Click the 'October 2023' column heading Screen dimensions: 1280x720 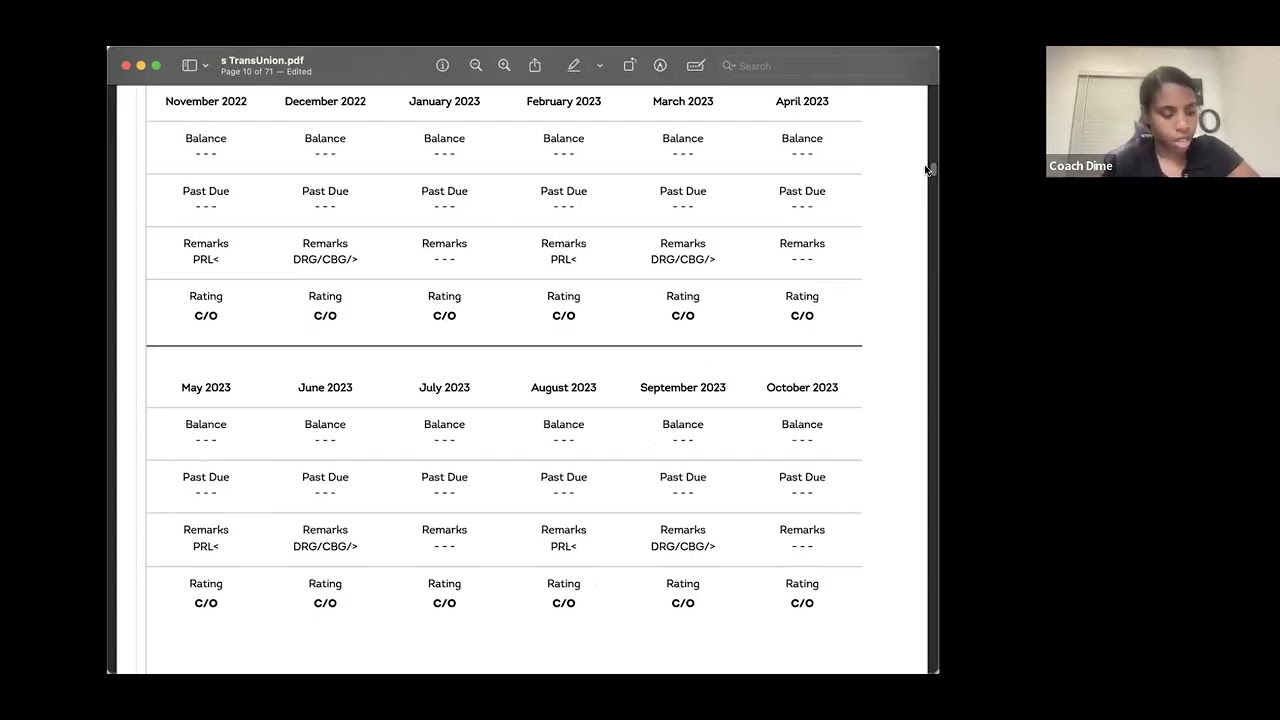tap(802, 387)
